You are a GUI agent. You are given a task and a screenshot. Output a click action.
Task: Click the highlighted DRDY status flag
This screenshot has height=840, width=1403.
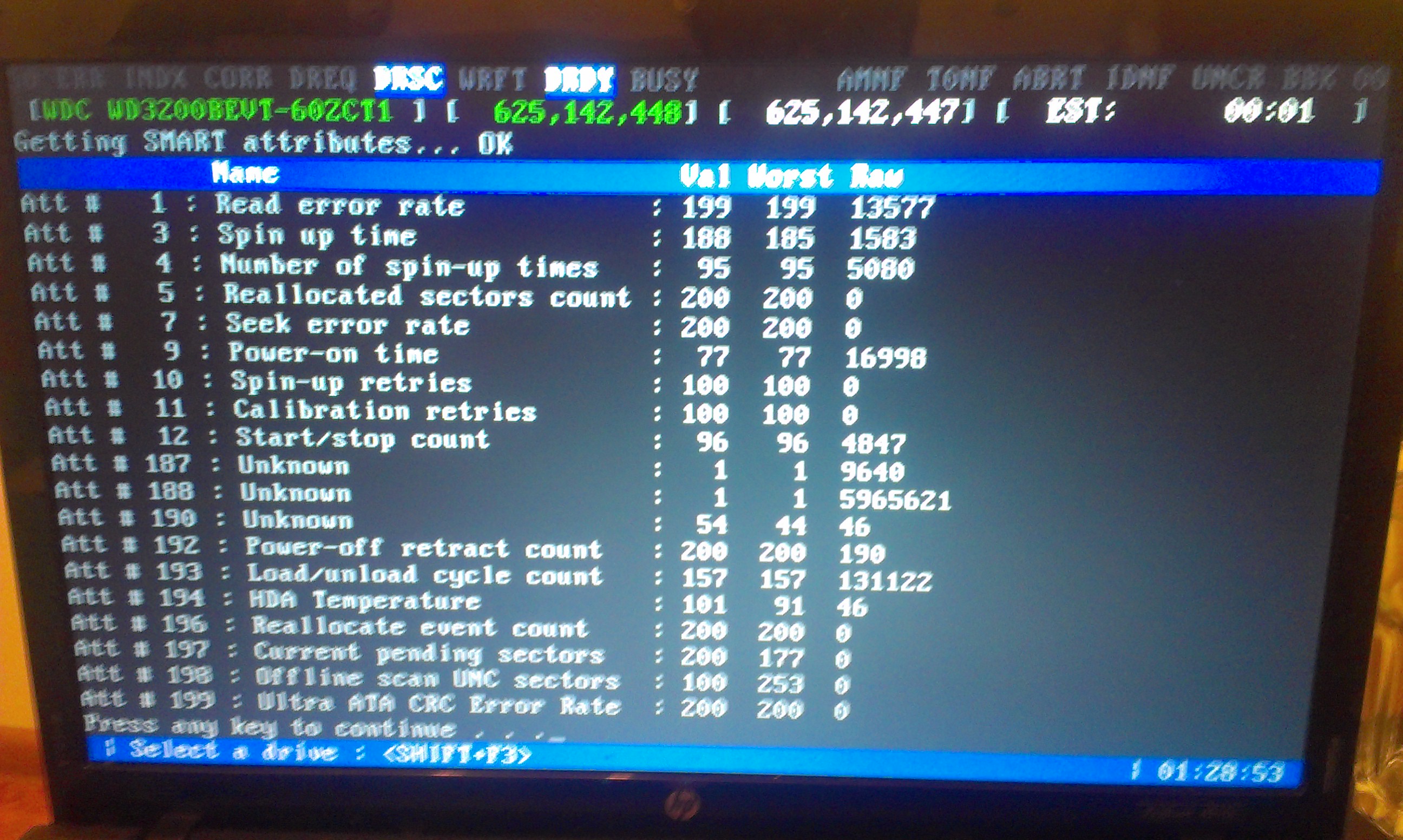(x=579, y=80)
